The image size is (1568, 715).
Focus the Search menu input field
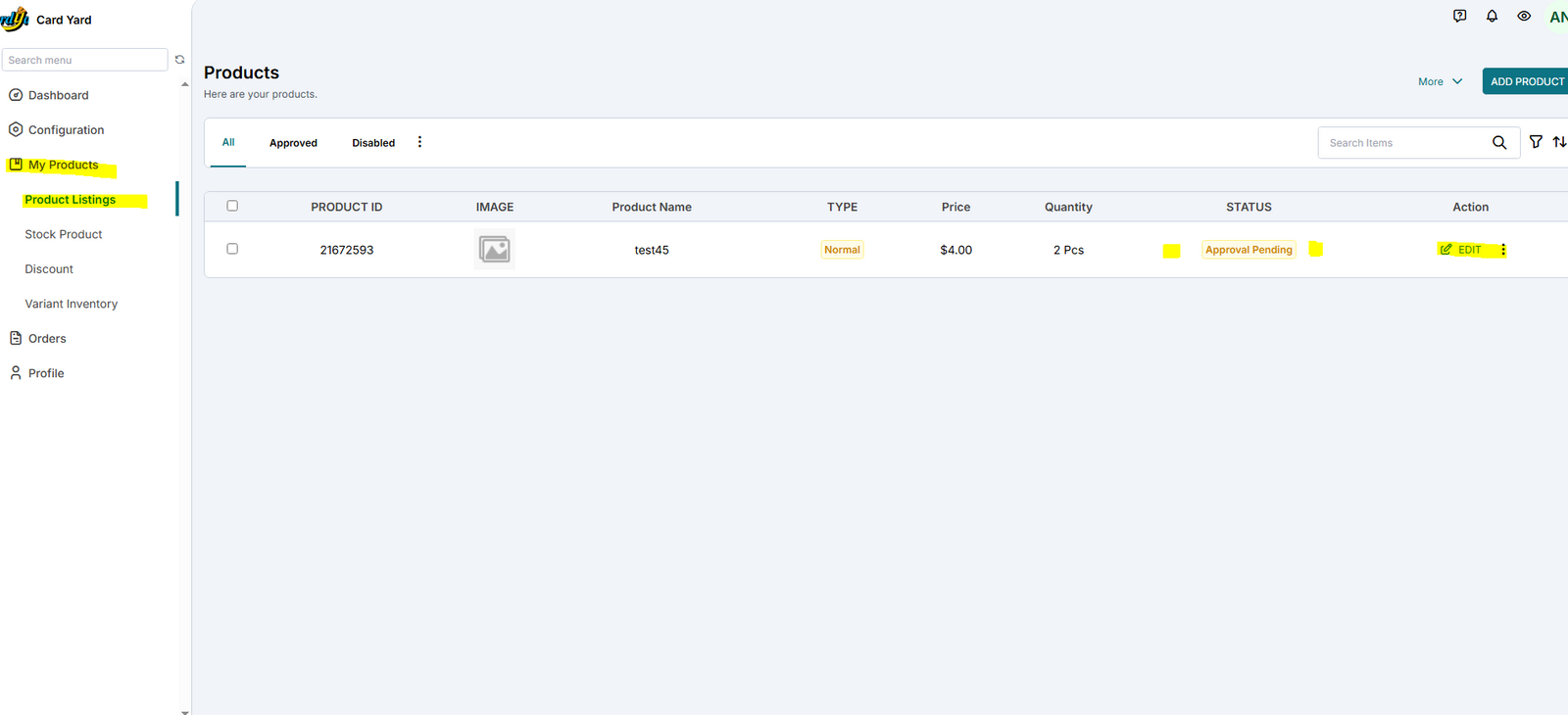coord(84,60)
